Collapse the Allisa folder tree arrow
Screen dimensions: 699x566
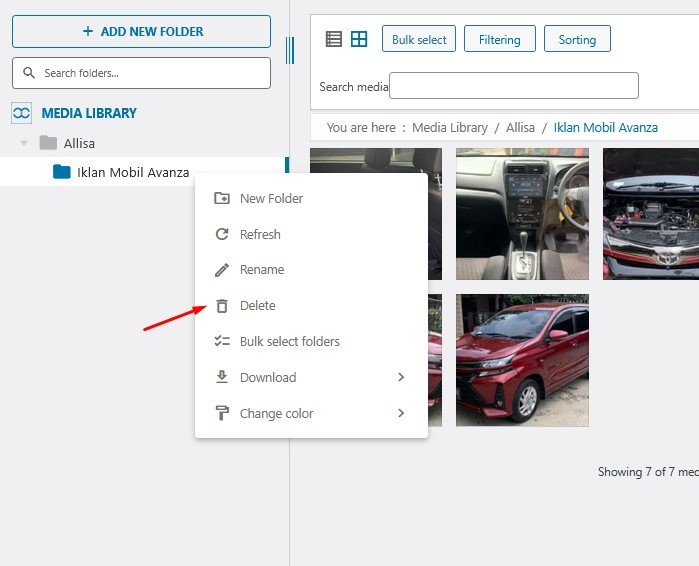pyautogui.click(x=24, y=143)
